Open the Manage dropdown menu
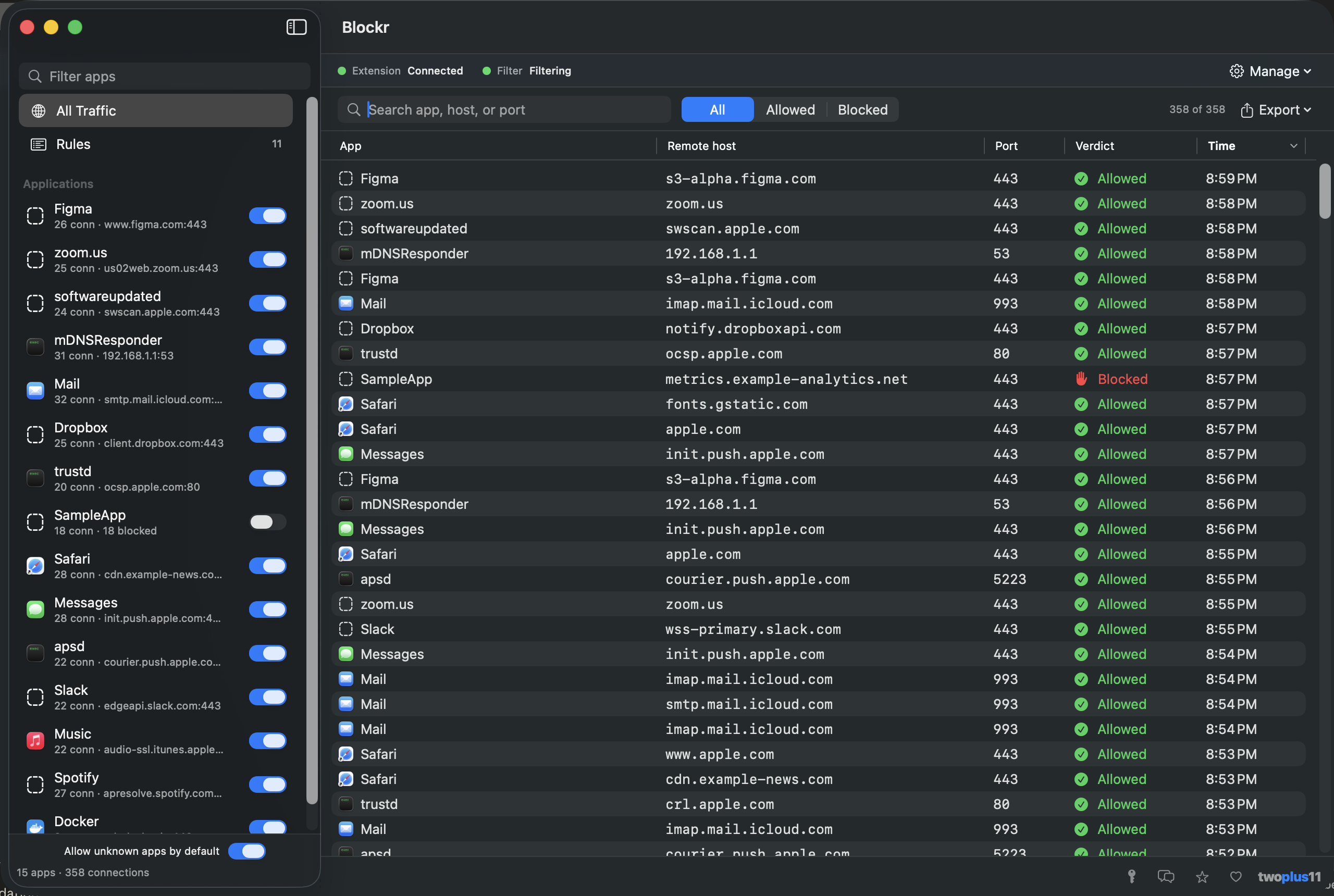Image resolution: width=1334 pixels, height=896 pixels. pyautogui.click(x=1270, y=71)
